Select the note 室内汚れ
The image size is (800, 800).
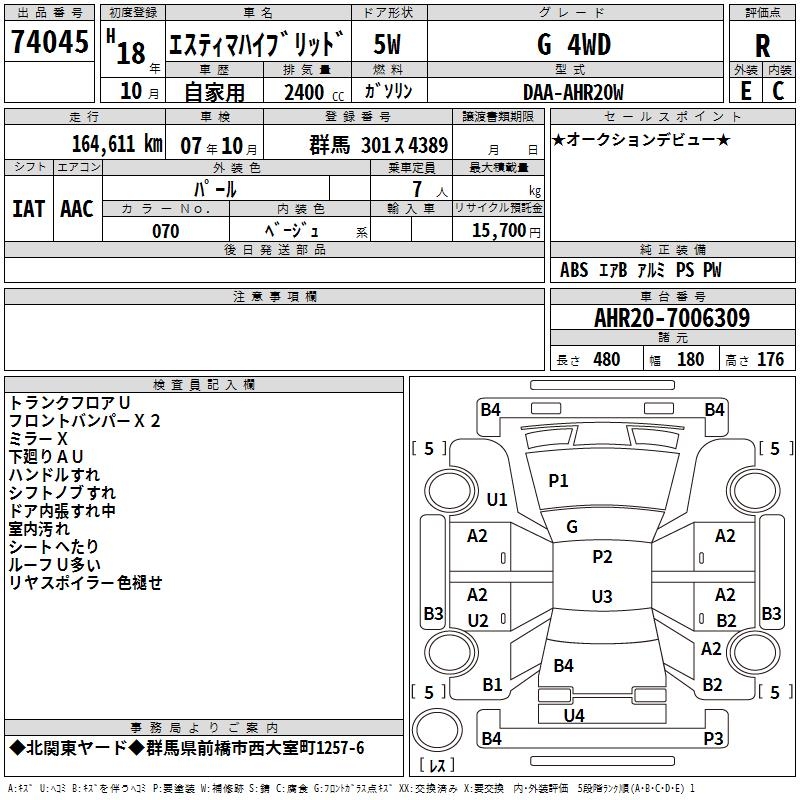pos(39,529)
